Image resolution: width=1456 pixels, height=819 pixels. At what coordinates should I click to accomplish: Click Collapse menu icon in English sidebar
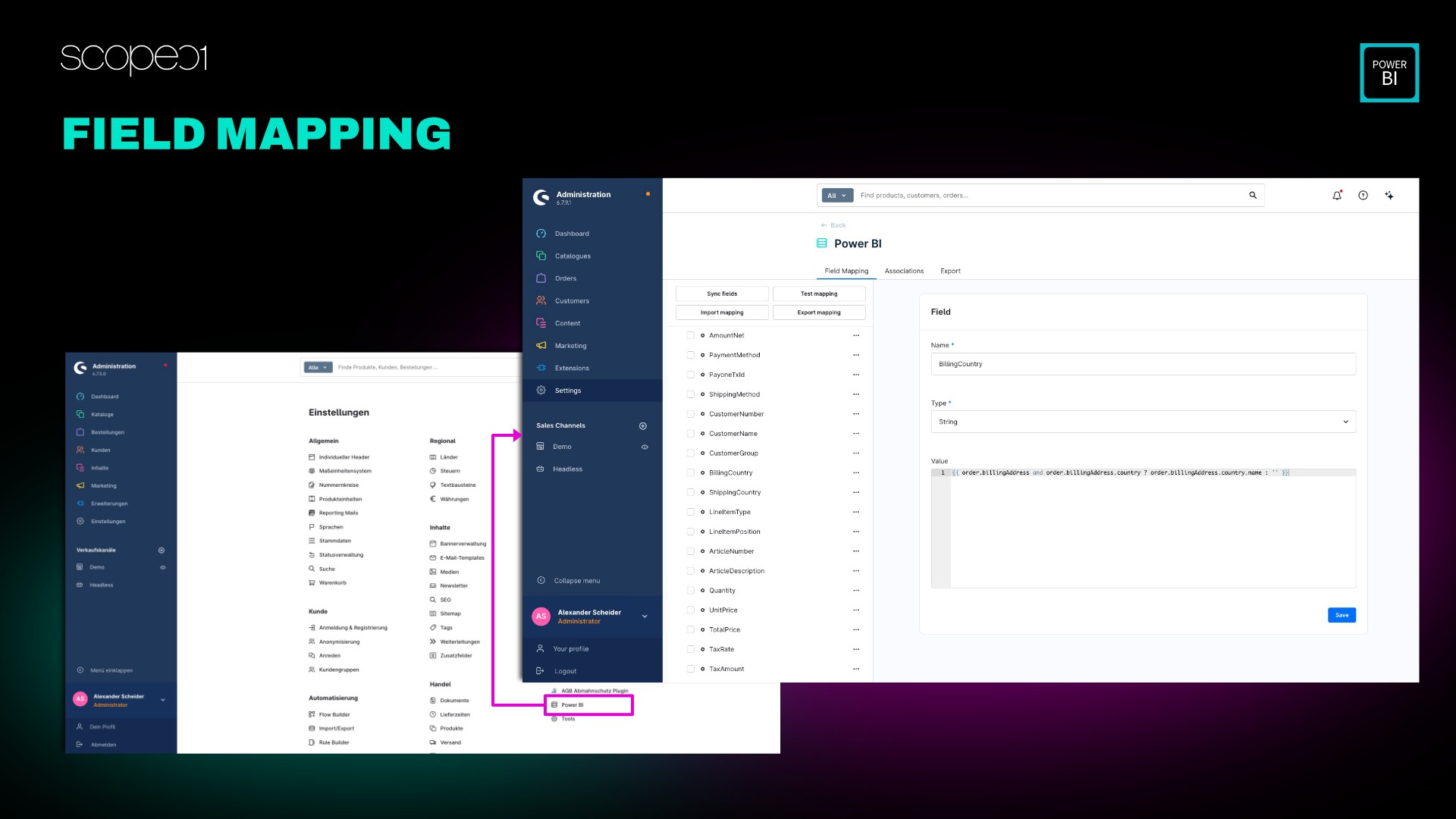541,581
